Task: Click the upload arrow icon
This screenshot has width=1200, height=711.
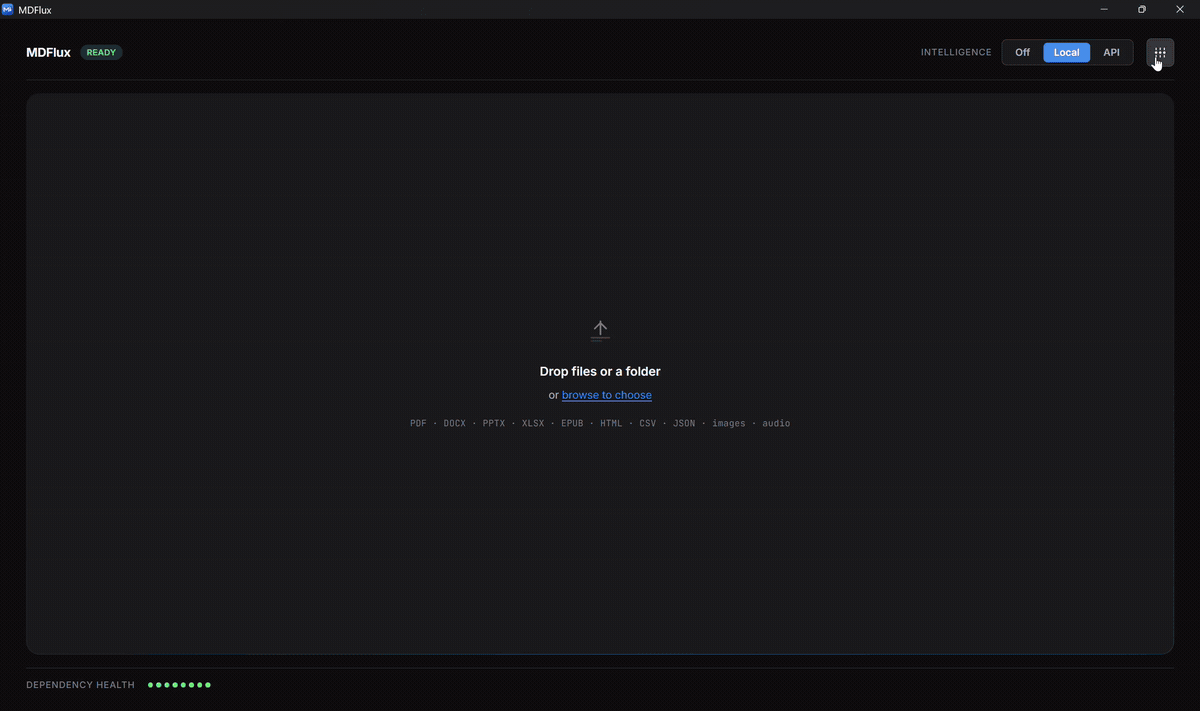Action: 600,330
